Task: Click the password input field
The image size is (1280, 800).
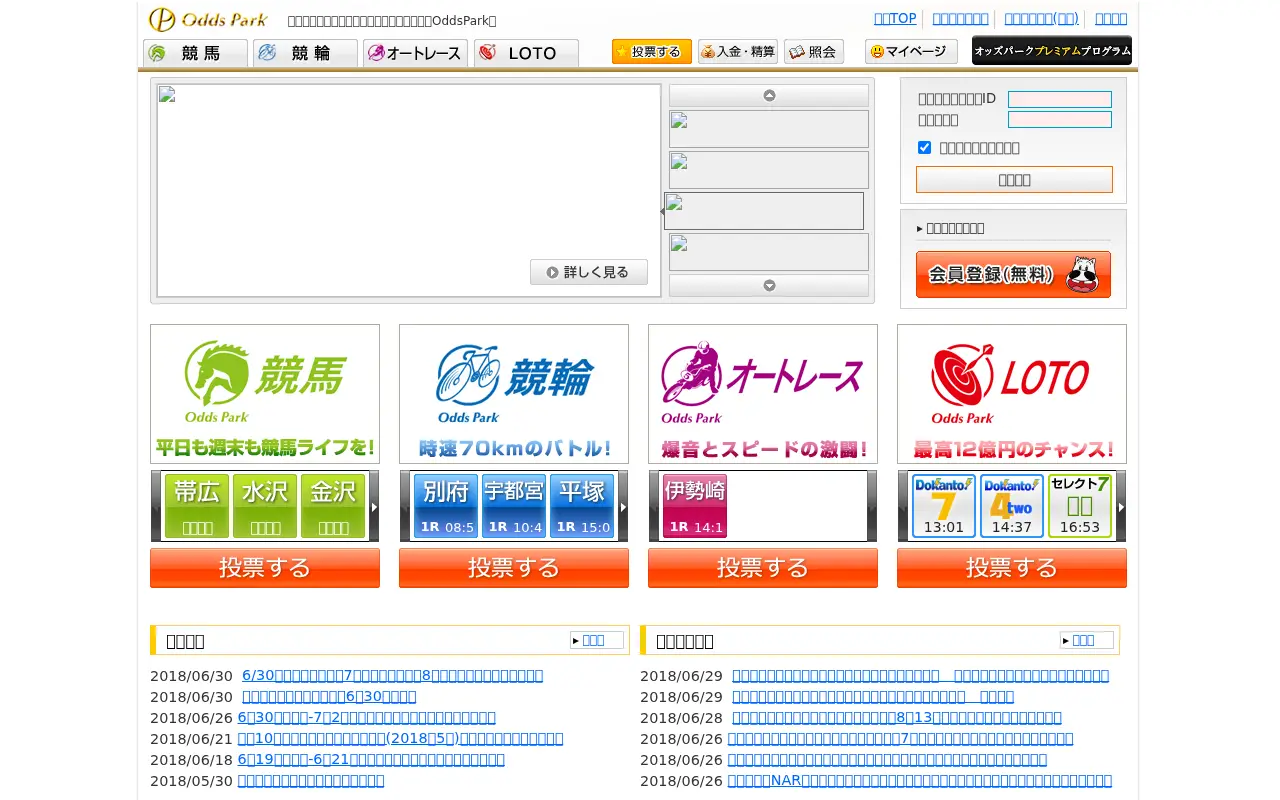Action: click(x=1060, y=119)
